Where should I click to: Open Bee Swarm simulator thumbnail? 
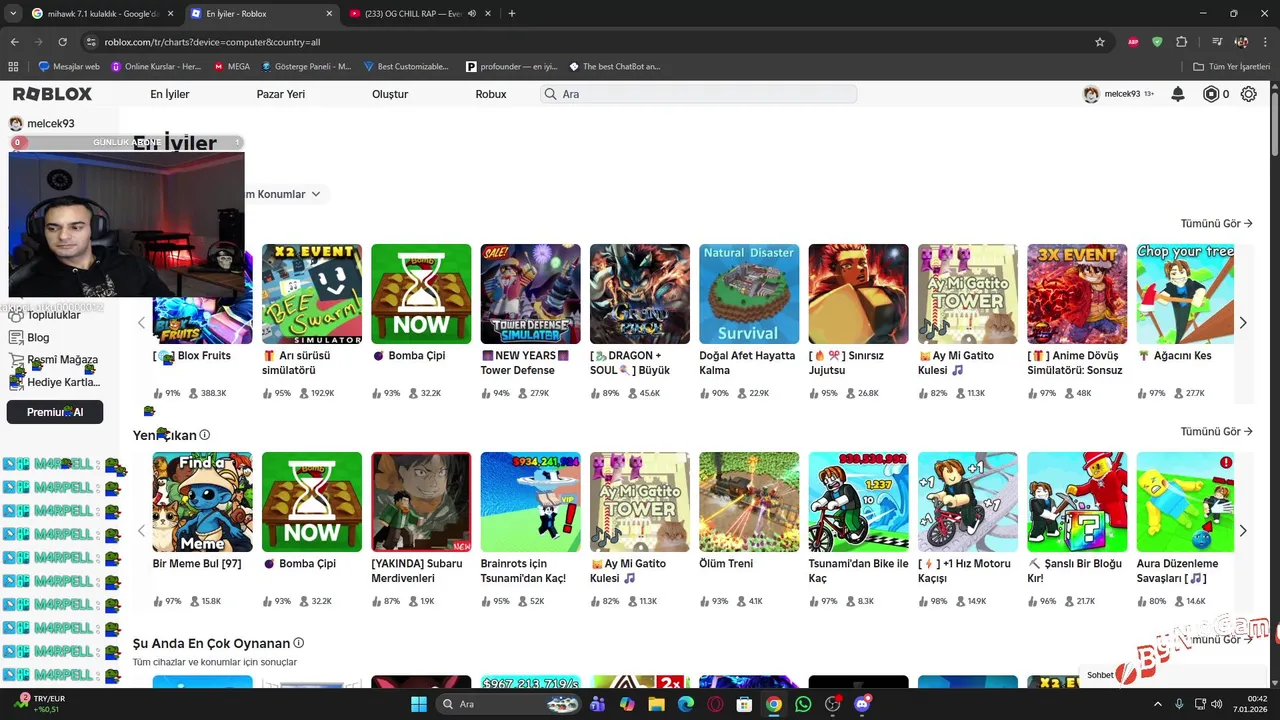(x=312, y=294)
